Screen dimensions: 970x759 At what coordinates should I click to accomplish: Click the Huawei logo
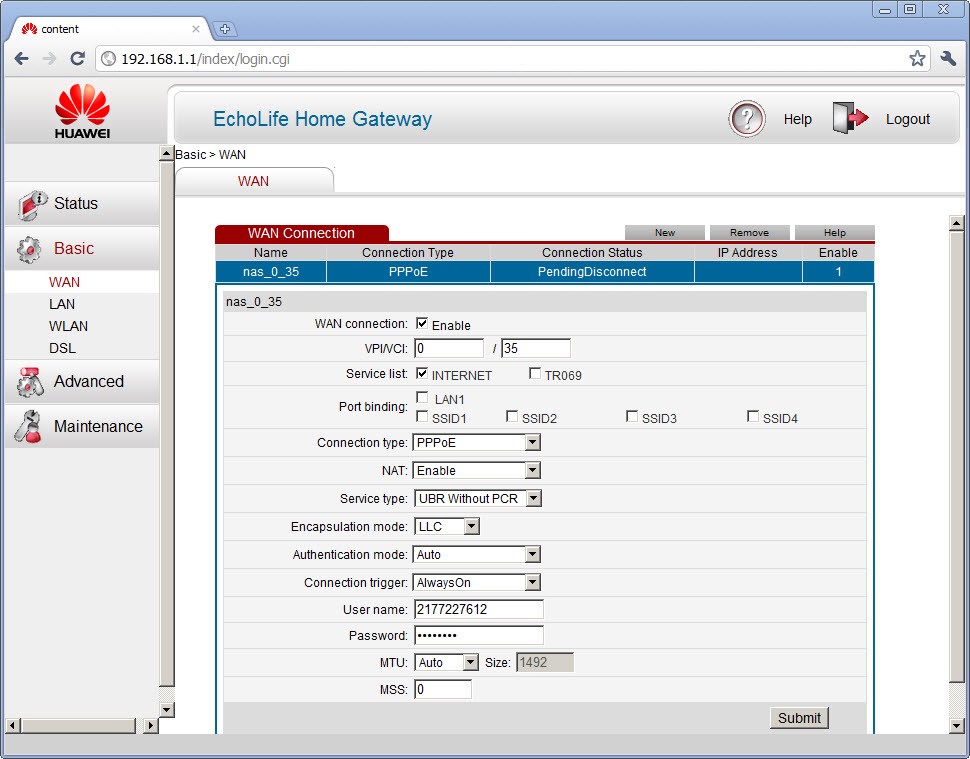point(83,111)
